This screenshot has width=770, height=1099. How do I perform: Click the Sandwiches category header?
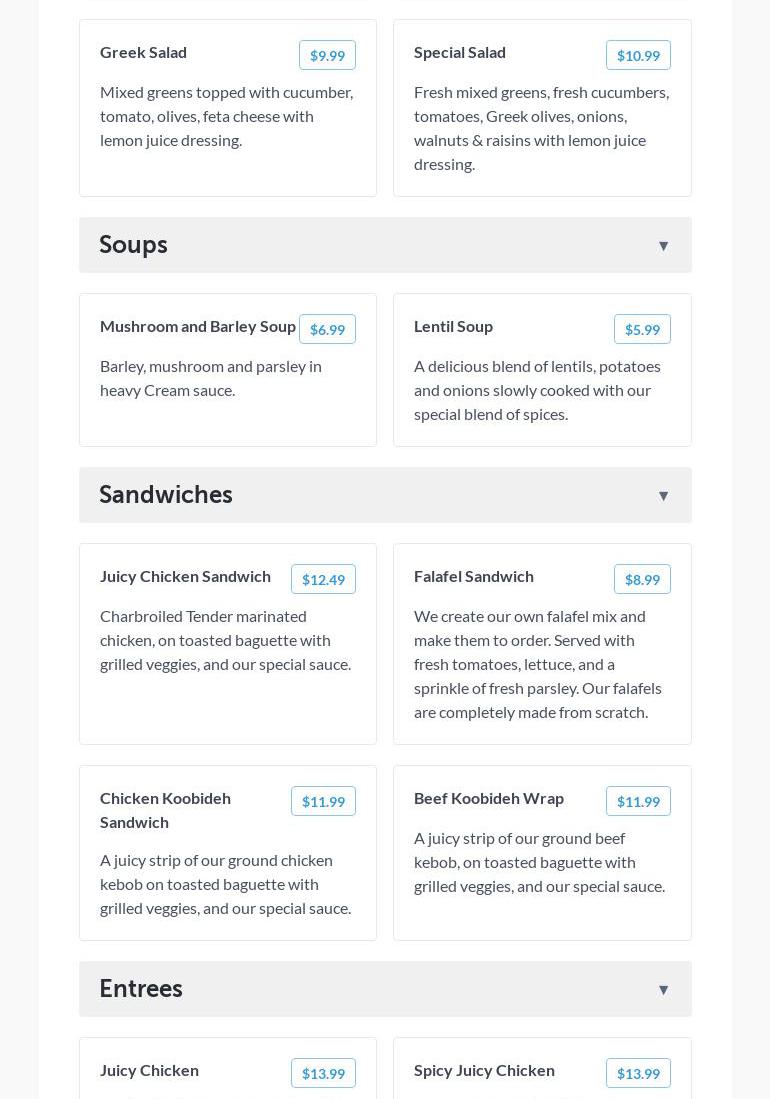point(166,495)
